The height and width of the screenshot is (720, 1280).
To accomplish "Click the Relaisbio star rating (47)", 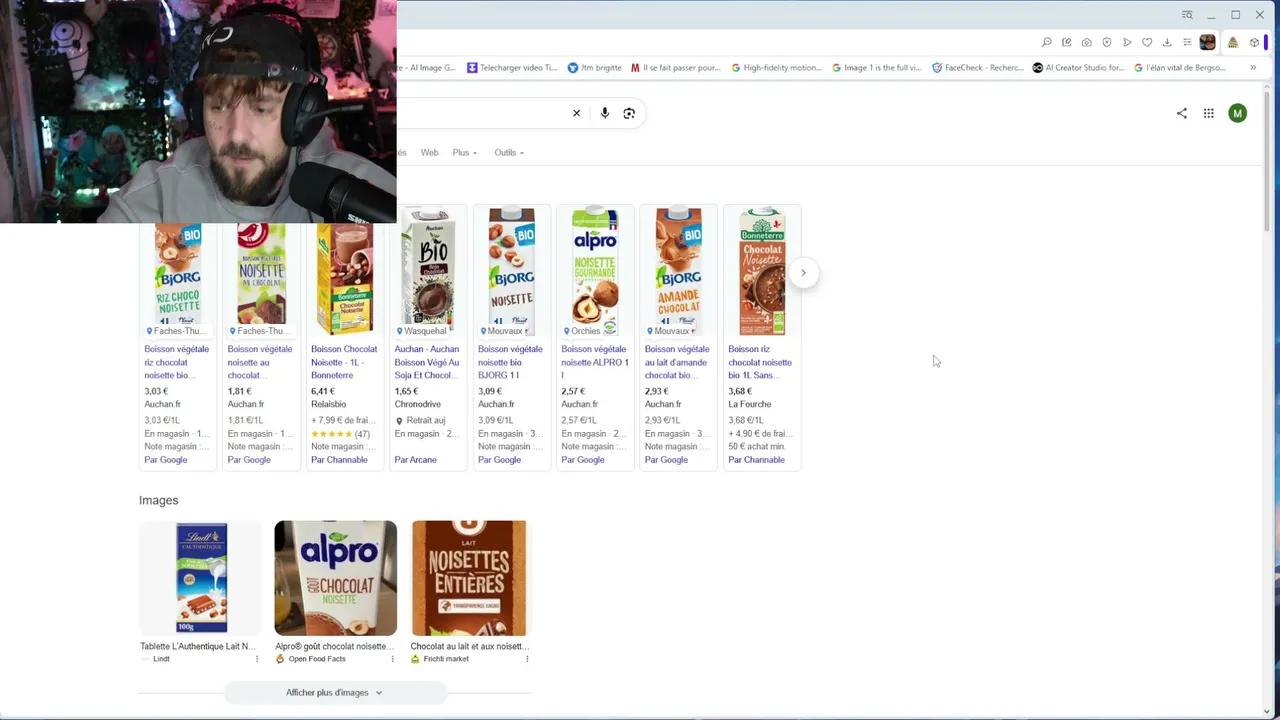I will point(340,434).
